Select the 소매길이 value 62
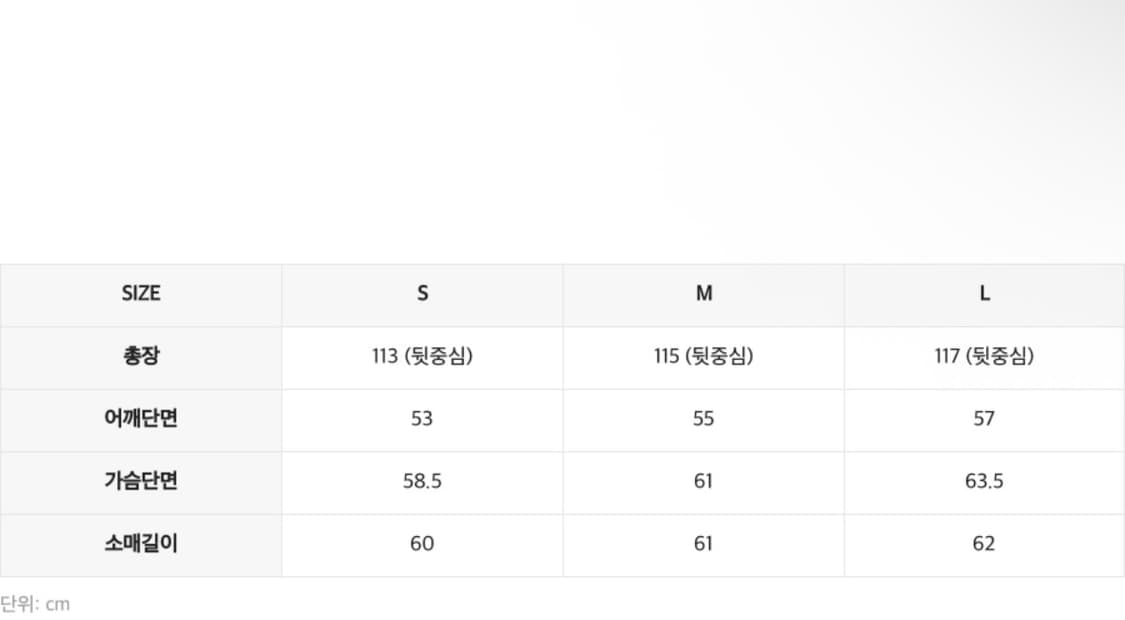The height and width of the screenshot is (620, 1125). pos(985,543)
